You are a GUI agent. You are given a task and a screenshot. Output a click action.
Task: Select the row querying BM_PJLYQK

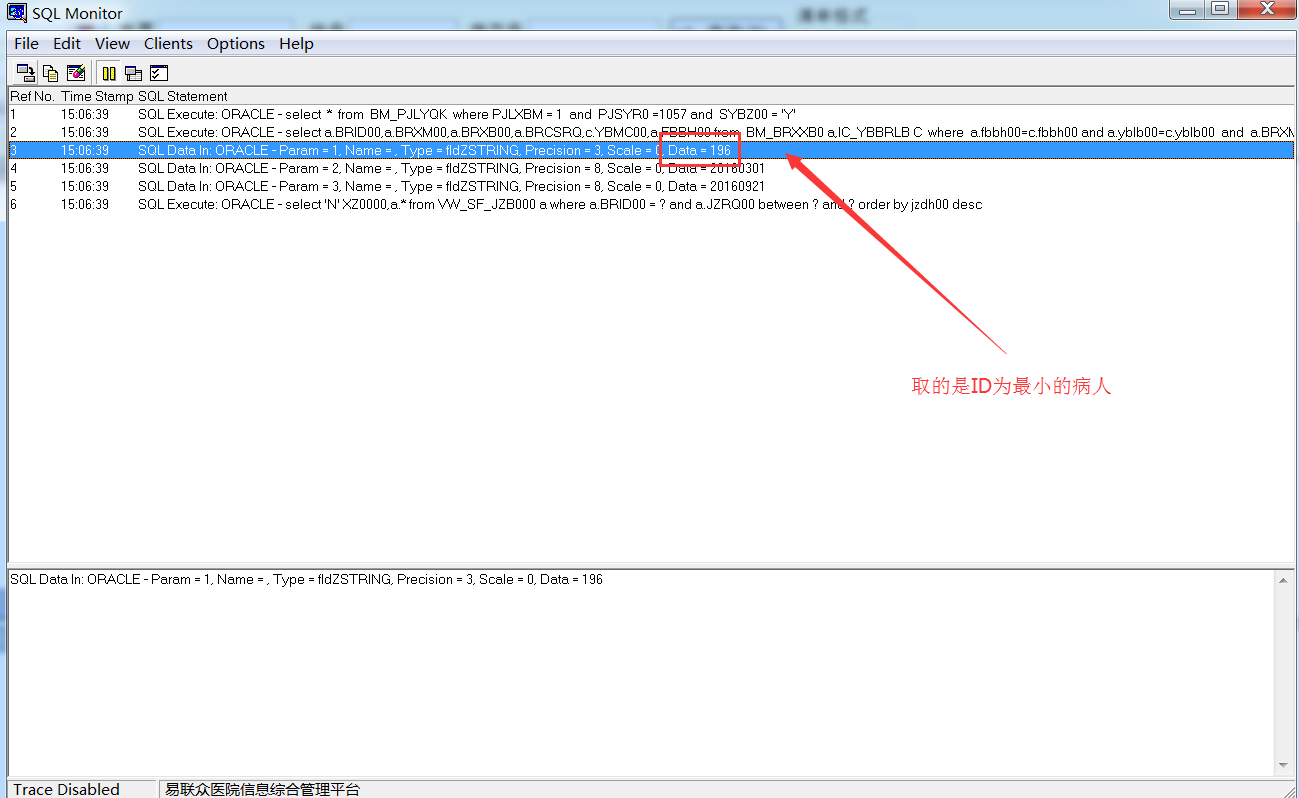coord(651,114)
